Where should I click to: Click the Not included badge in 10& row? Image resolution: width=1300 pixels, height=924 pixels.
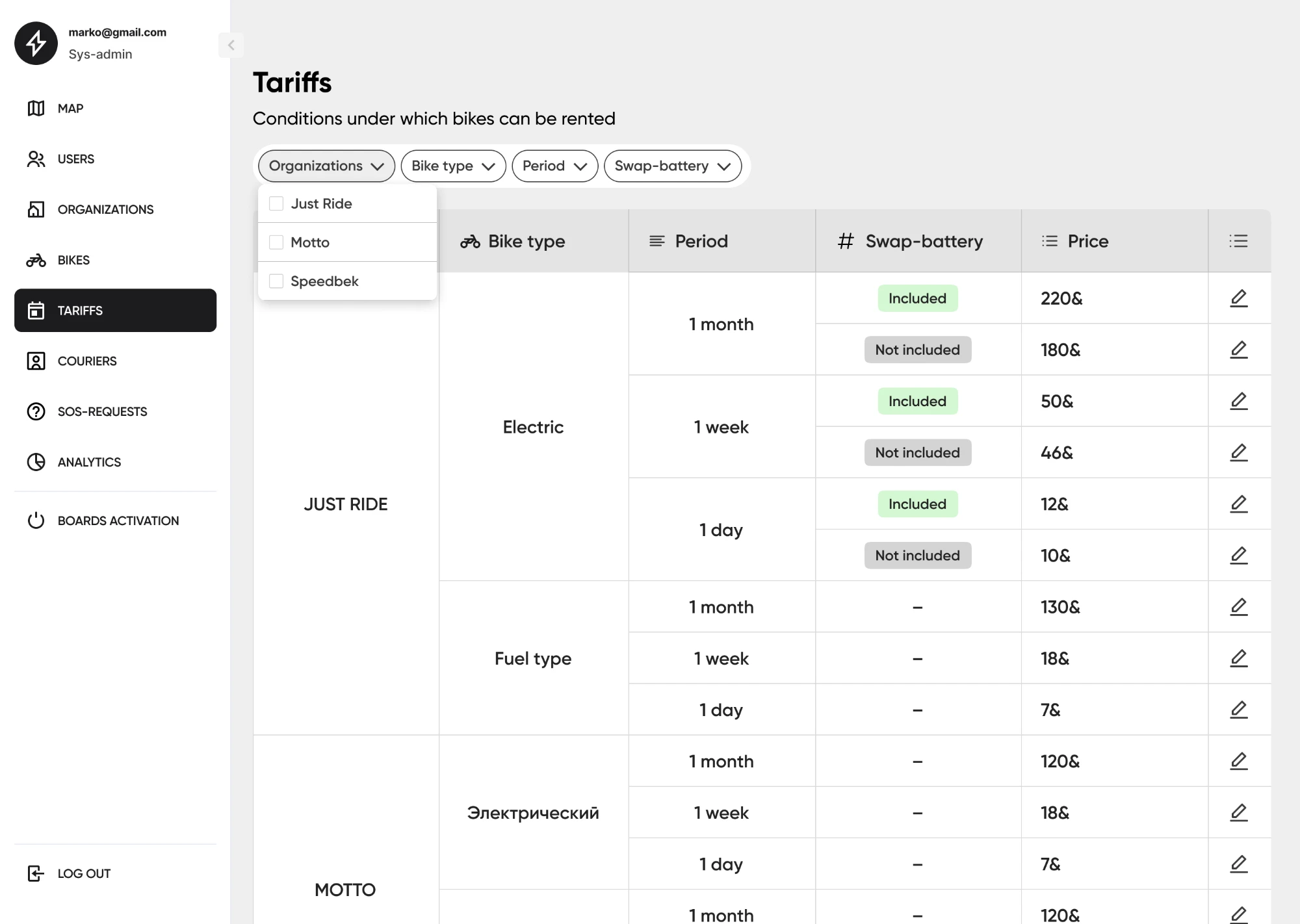[917, 556]
